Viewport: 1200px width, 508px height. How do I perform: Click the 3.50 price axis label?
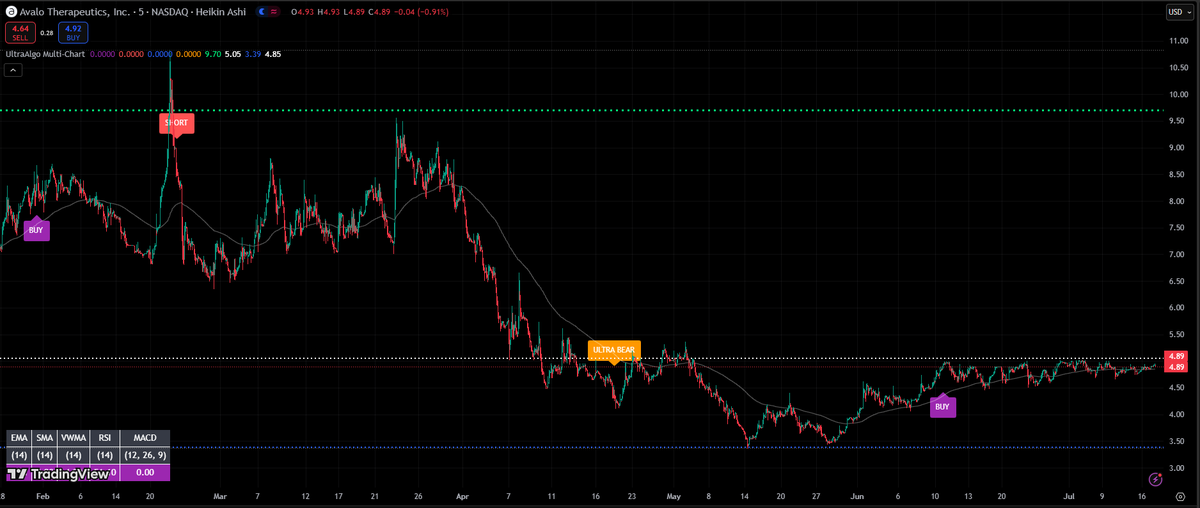1177,441
